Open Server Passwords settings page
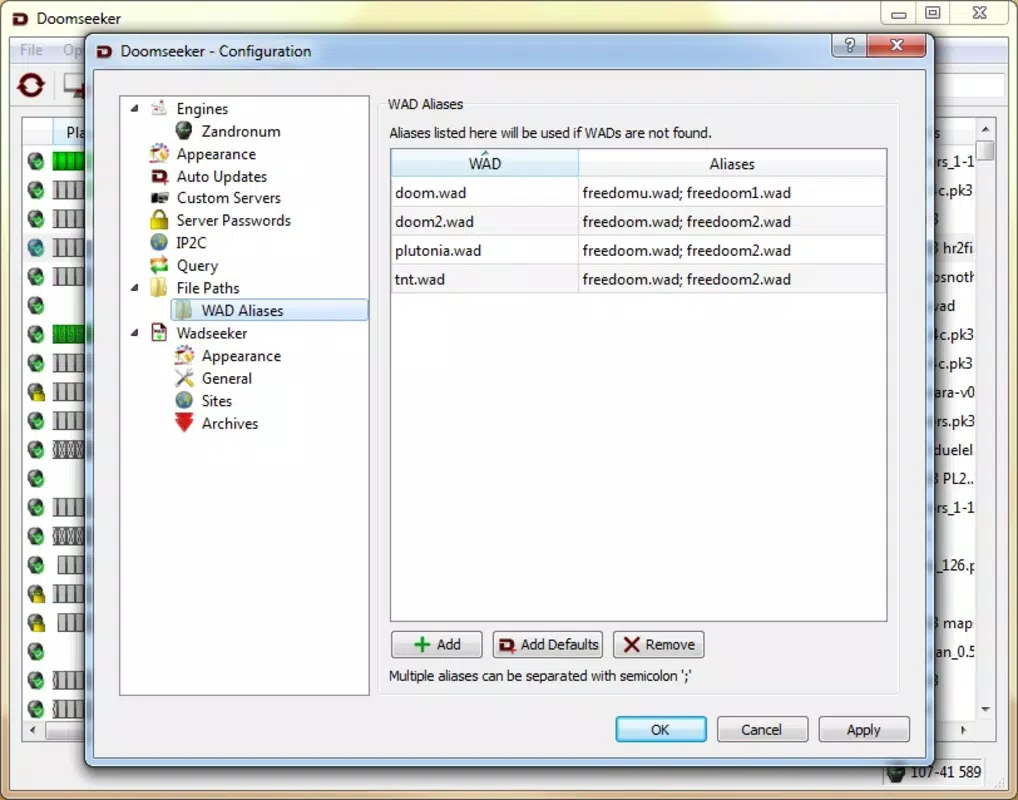Screen dimensions: 1018x800 (234, 220)
